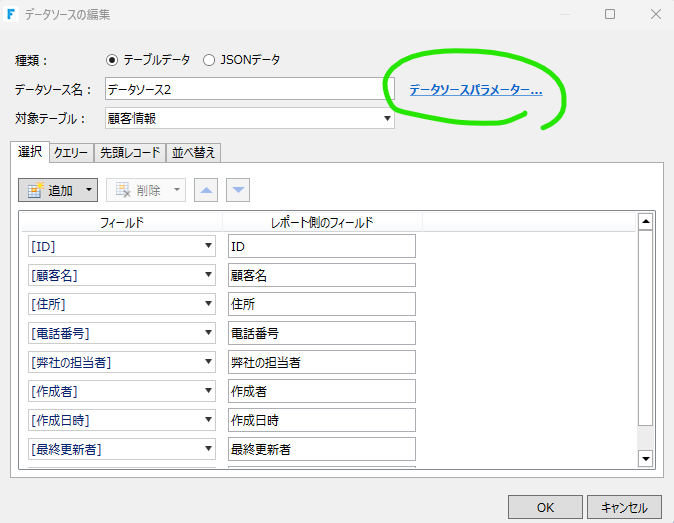Open the add button dropdown arrow
Screen dimensions: 674x523
[88, 190]
